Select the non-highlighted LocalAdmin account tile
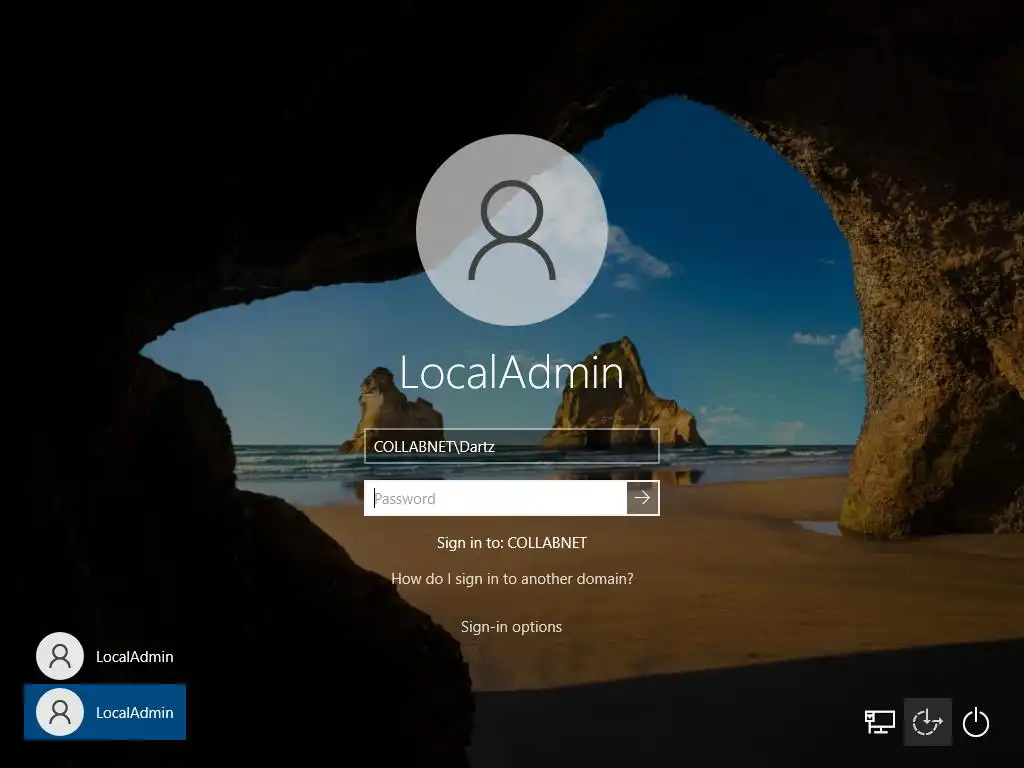Image resolution: width=1024 pixels, height=768 pixels. pyautogui.click(x=105, y=656)
